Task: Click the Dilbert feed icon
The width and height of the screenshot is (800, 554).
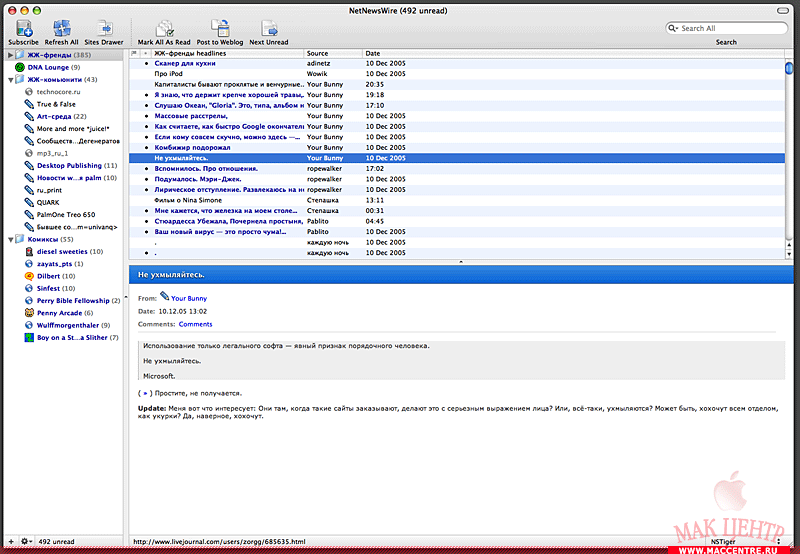Action: click(29, 276)
